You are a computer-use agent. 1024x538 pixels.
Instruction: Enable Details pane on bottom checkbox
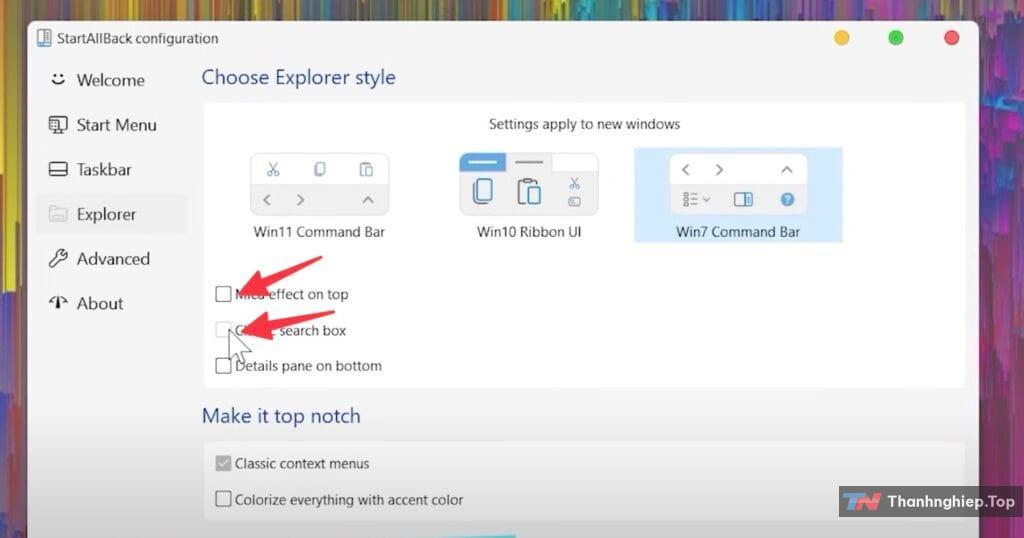pyautogui.click(x=223, y=366)
